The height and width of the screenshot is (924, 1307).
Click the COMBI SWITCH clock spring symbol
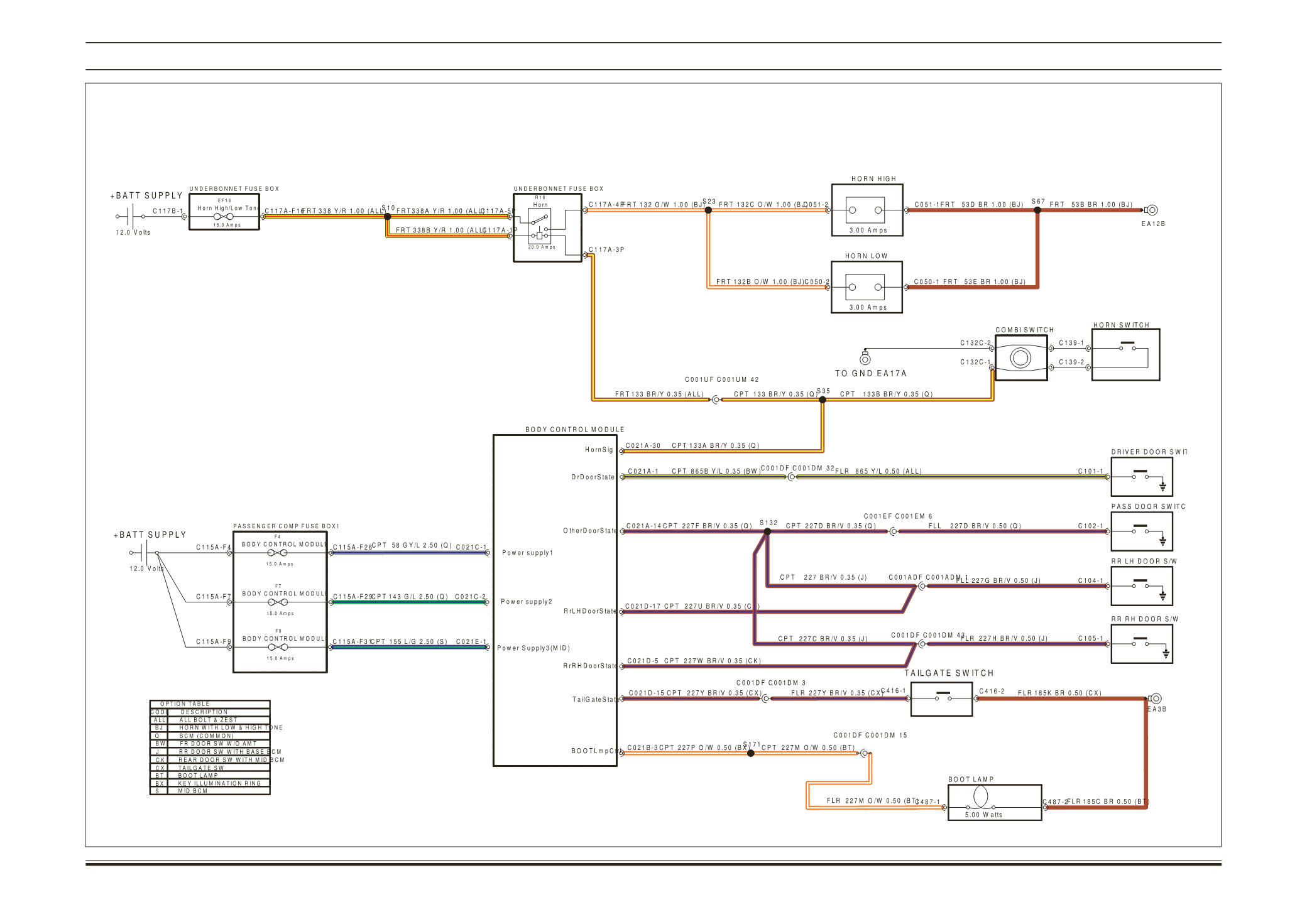click(1020, 358)
